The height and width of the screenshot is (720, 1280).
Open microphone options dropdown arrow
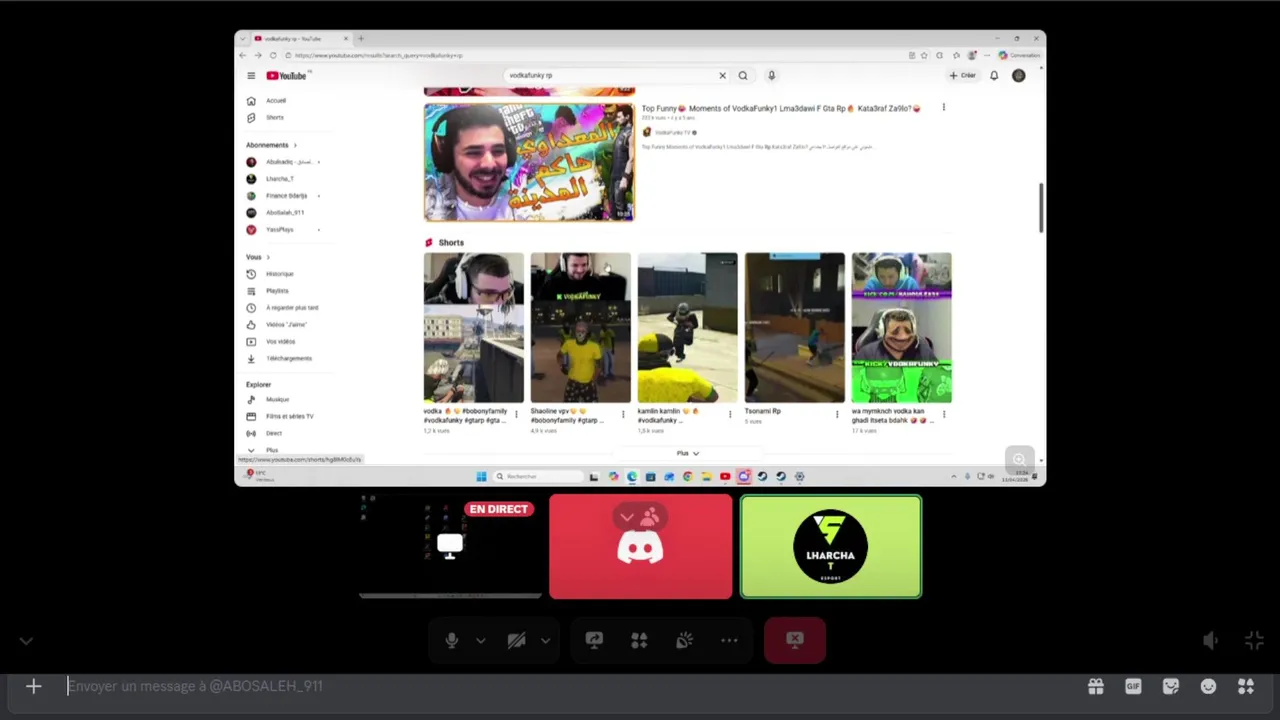coord(480,641)
